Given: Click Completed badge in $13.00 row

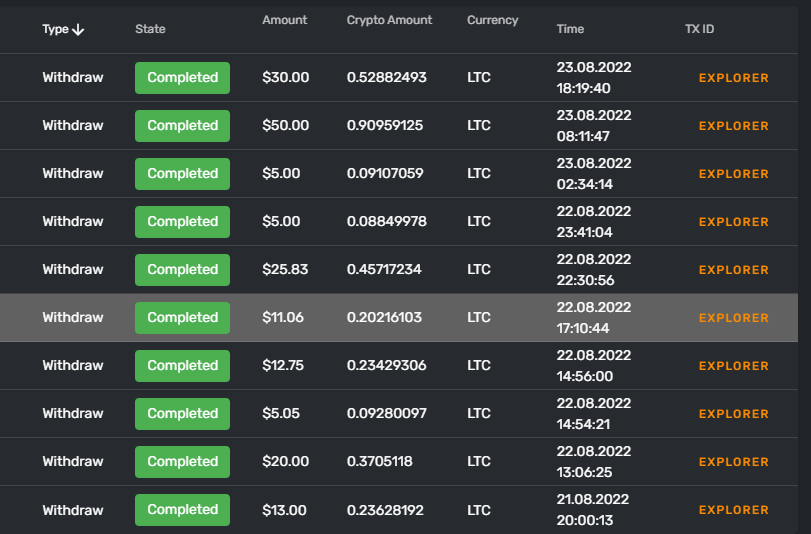Looking at the screenshot, I should pos(183,510).
